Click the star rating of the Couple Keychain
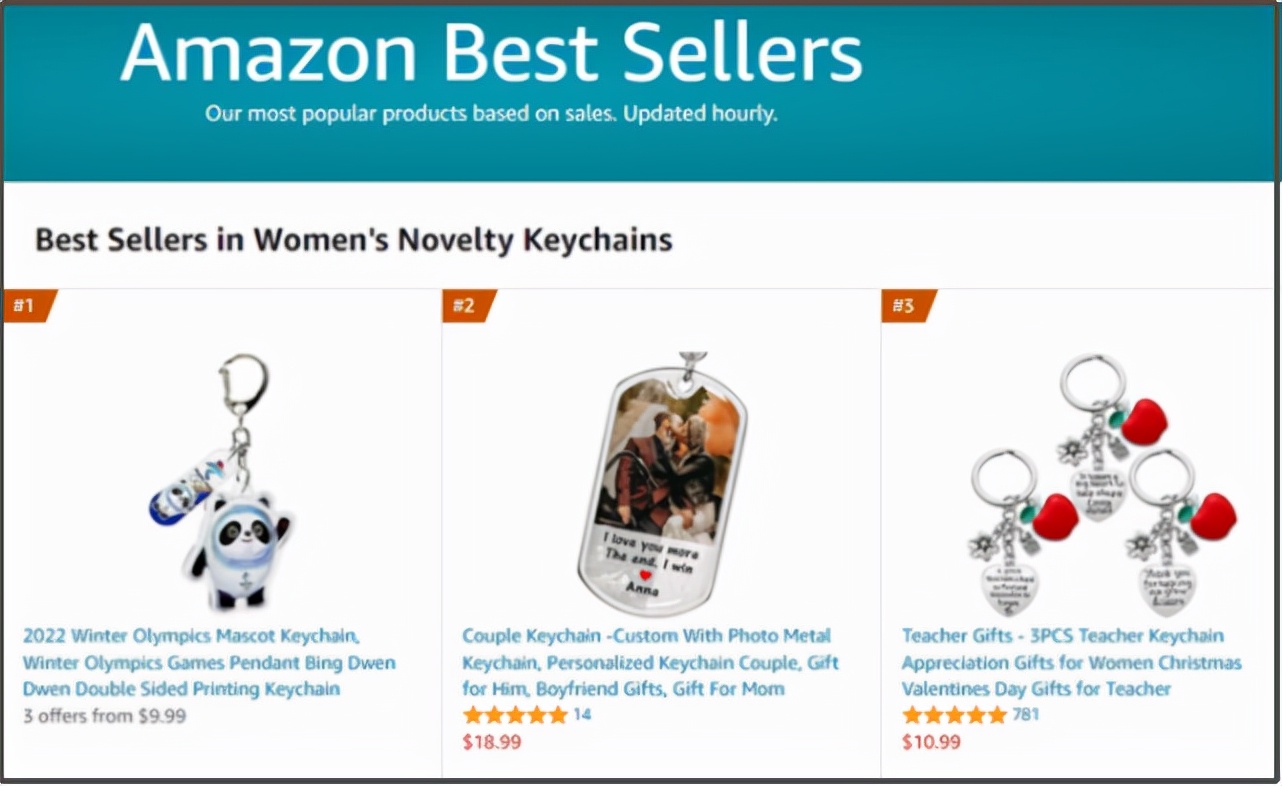Screen dimensions: 1282x786 [x=514, y=715]
